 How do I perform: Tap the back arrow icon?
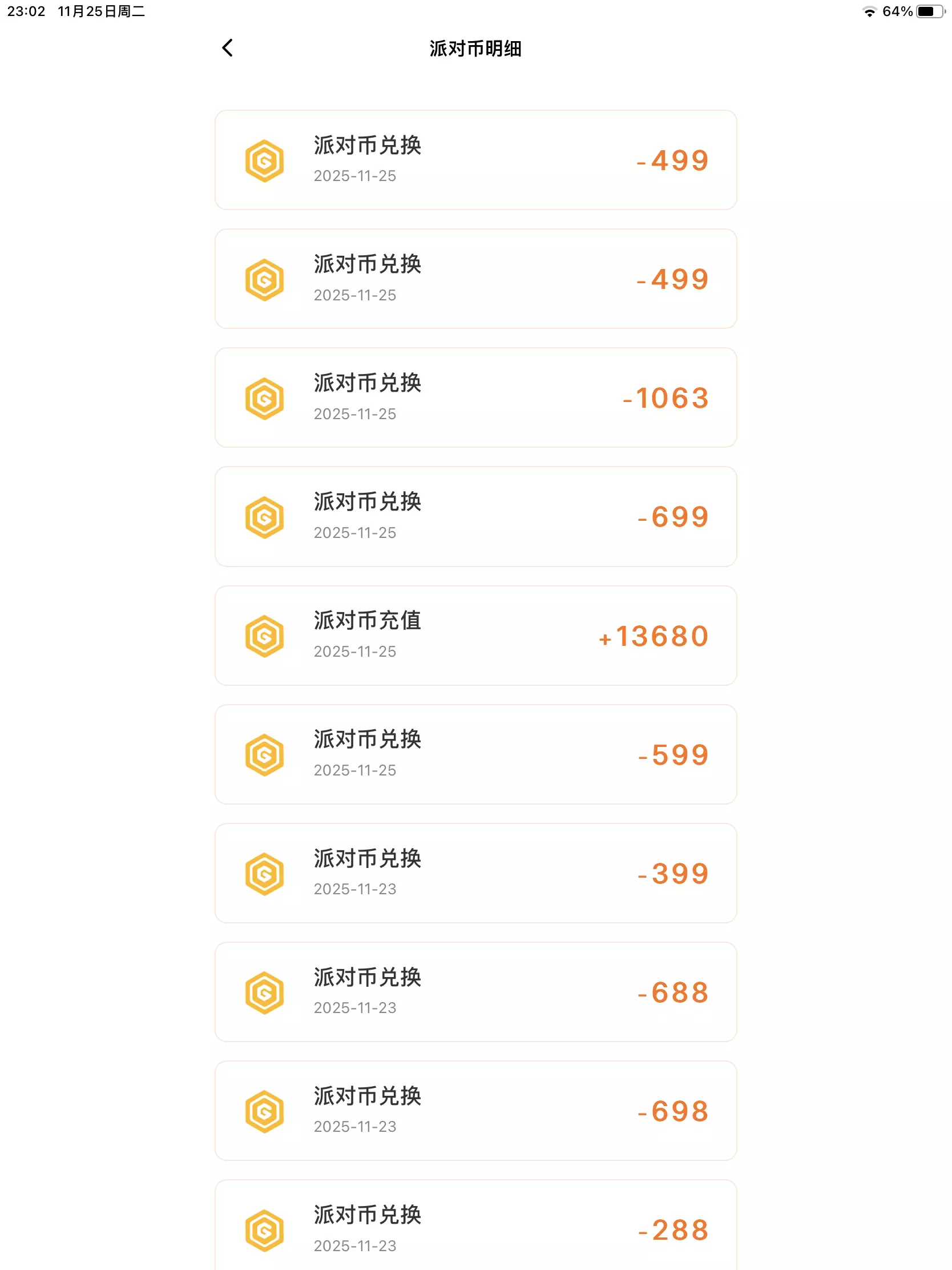coord(228,48)
